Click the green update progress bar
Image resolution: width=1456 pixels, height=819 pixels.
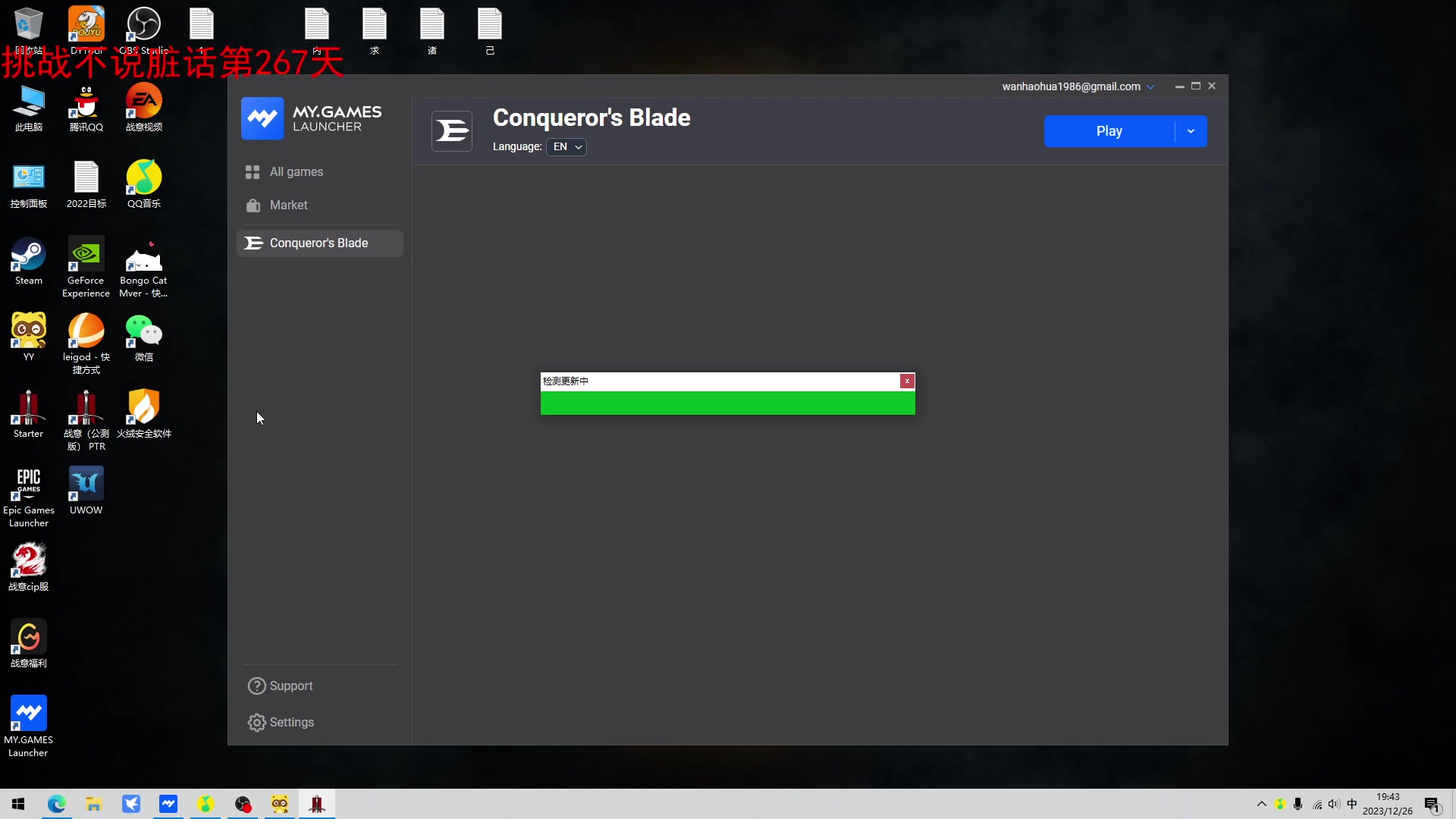727,403
